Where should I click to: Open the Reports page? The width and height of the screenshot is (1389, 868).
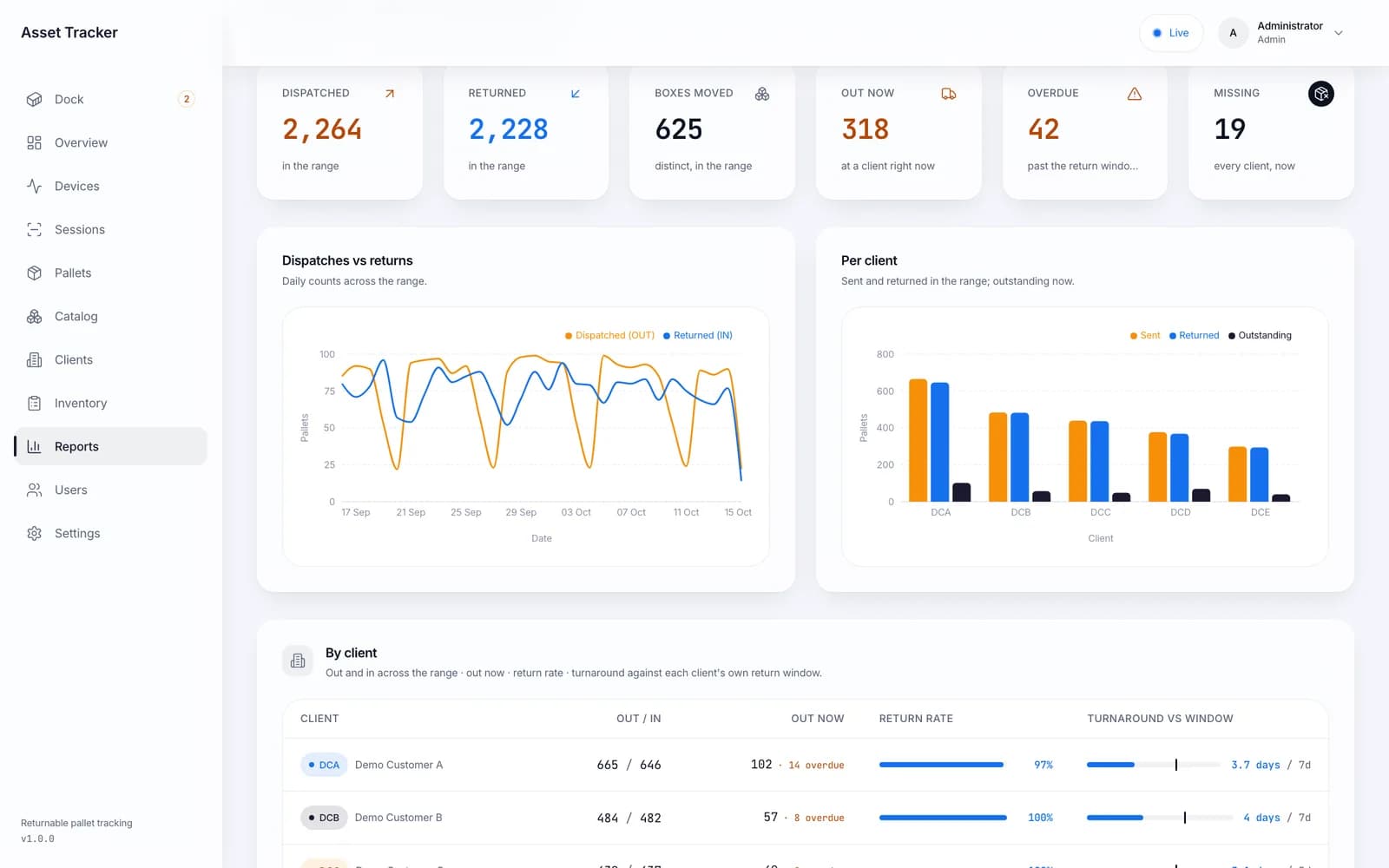pyautogui.click(x=110, y=446)
